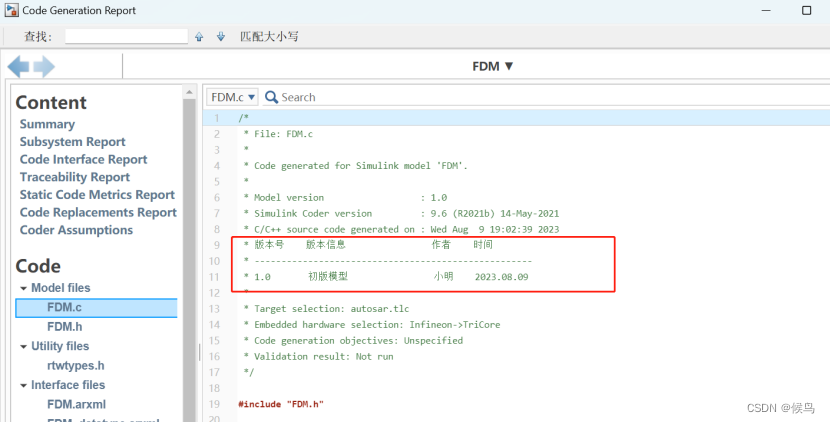Viewport: 830px width, 423px height.
Task: Click the 'Validation result: Not run' line
Action: [318, 356]
